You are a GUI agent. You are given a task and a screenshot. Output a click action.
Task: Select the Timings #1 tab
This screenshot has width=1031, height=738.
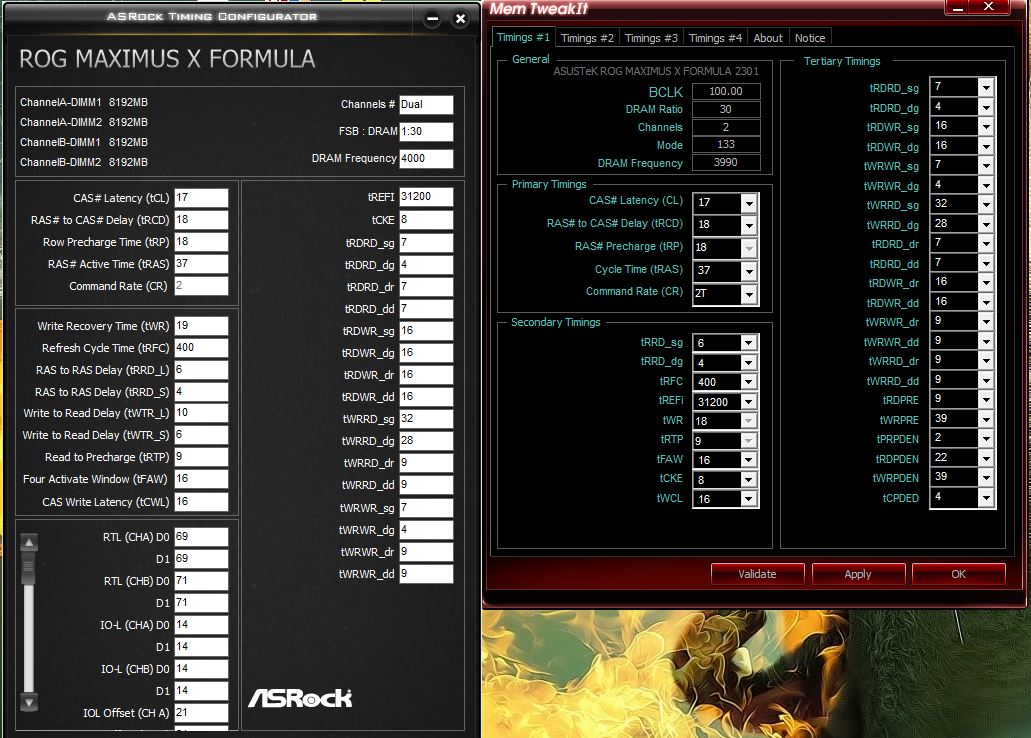coord(523,37)
